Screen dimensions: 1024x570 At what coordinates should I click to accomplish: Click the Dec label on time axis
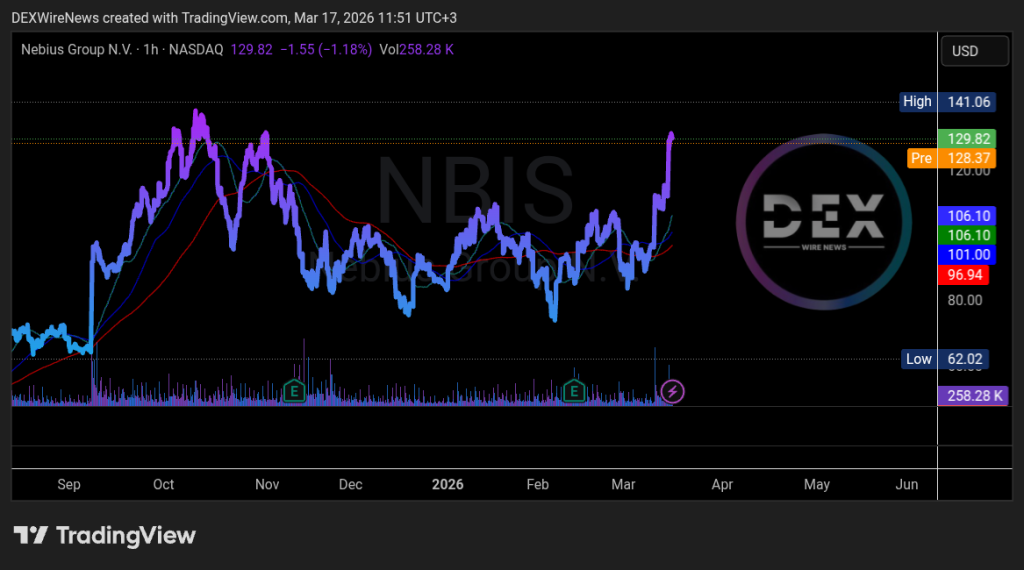click(x=351, y=484)
